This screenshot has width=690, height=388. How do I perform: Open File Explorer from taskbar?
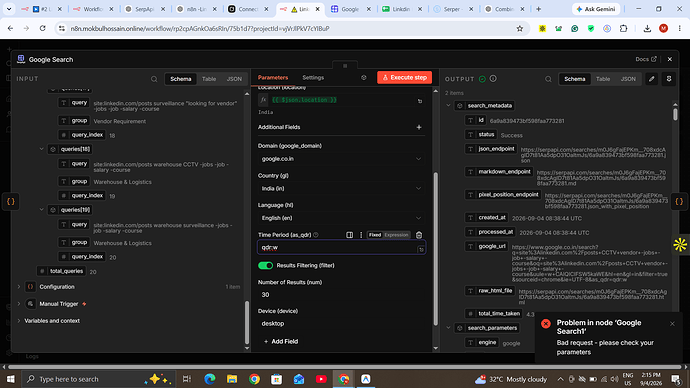point(232,379)
